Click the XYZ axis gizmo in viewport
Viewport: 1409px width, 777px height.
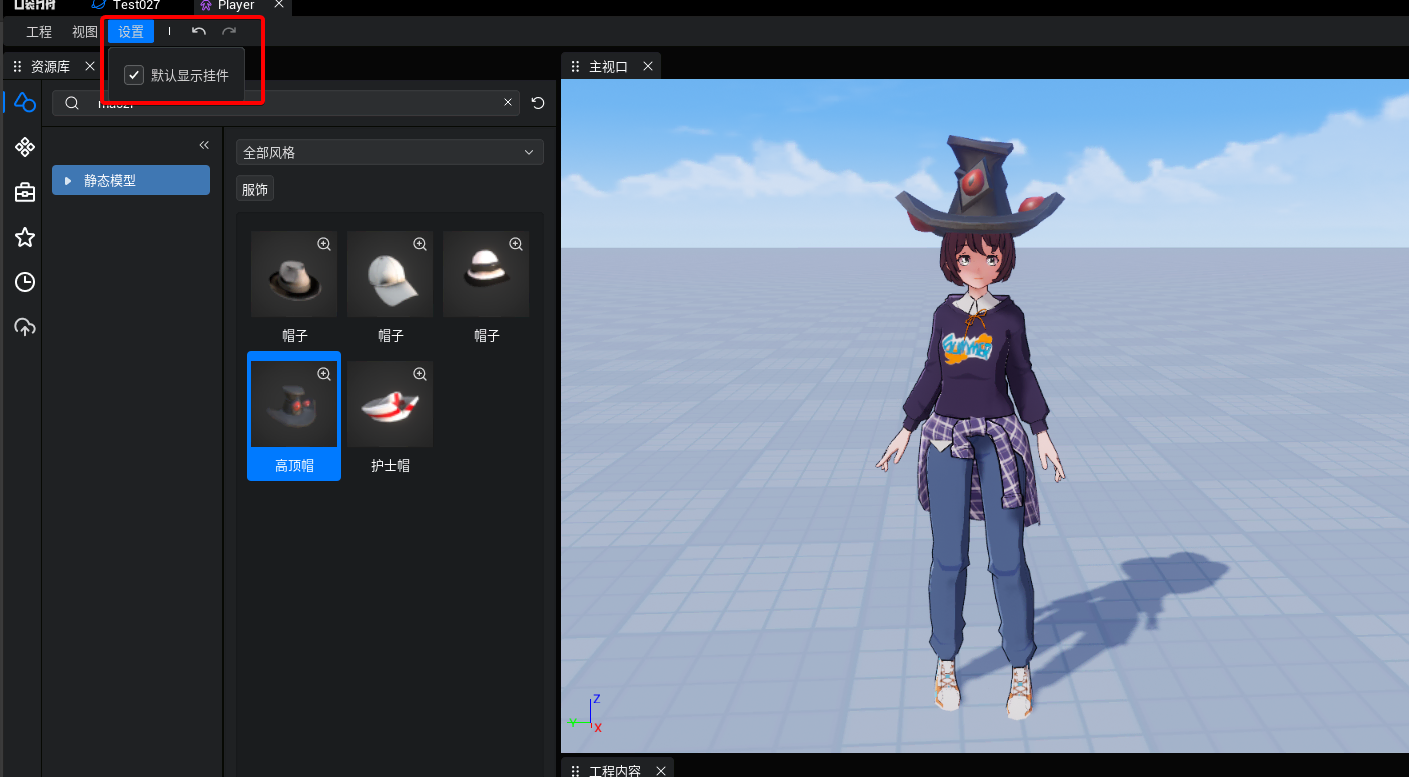point(585,714)
